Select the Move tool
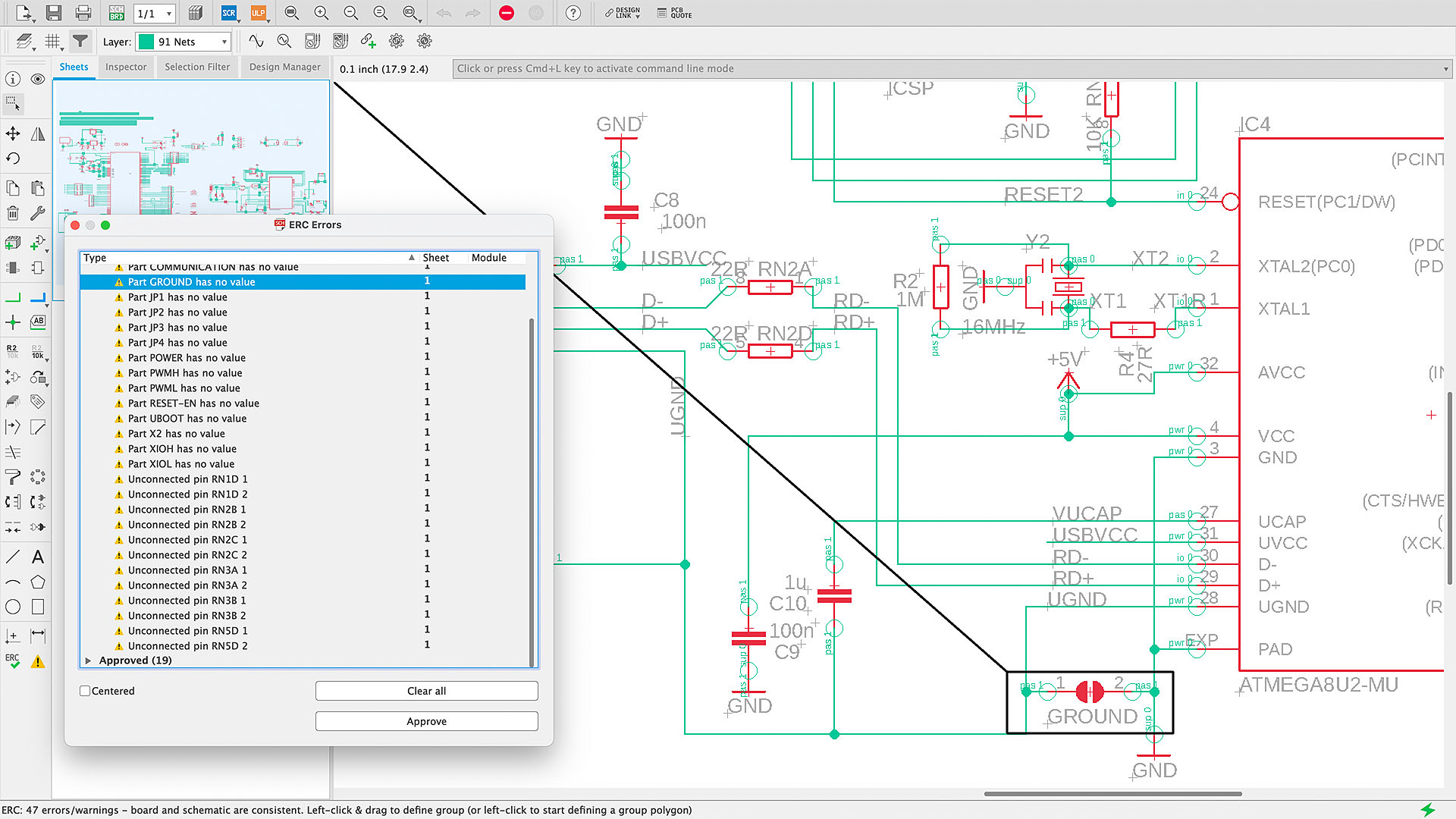 pos(13,134)
